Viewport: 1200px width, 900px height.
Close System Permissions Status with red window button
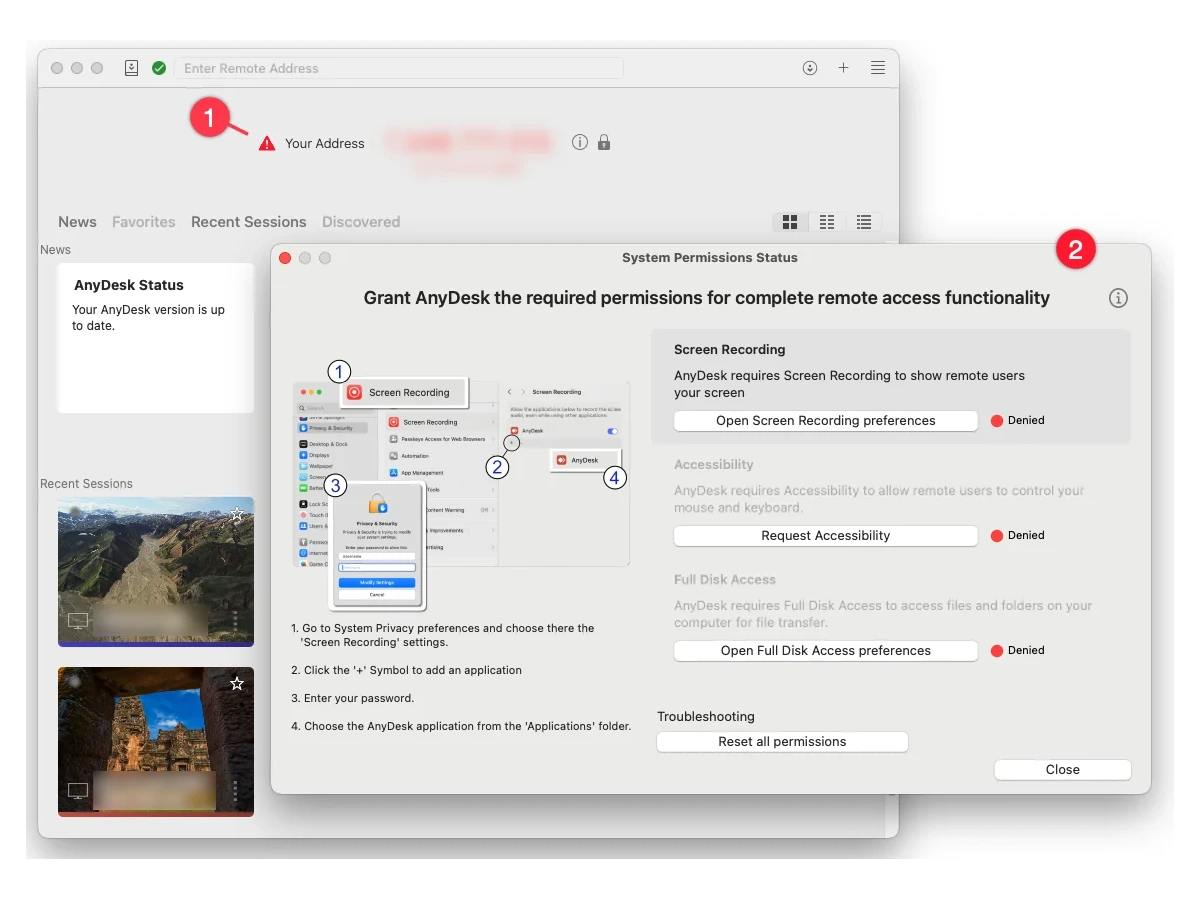pos(285,258)
